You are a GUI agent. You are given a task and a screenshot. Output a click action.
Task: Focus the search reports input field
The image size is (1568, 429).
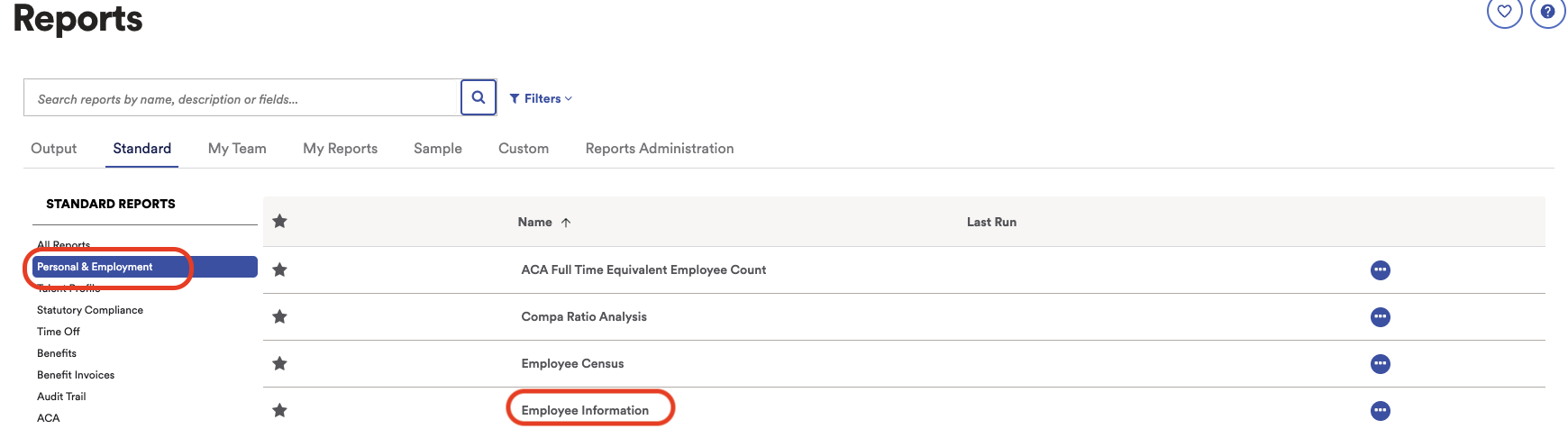[x=242, y=97]
